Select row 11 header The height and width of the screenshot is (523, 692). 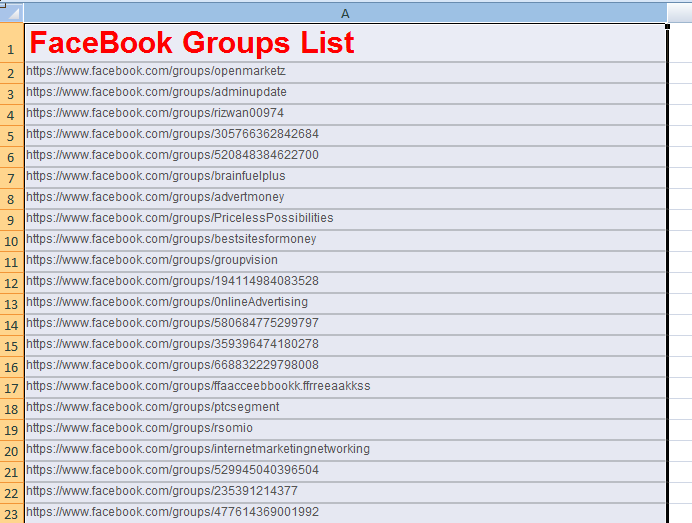click(x=12, y=261)
